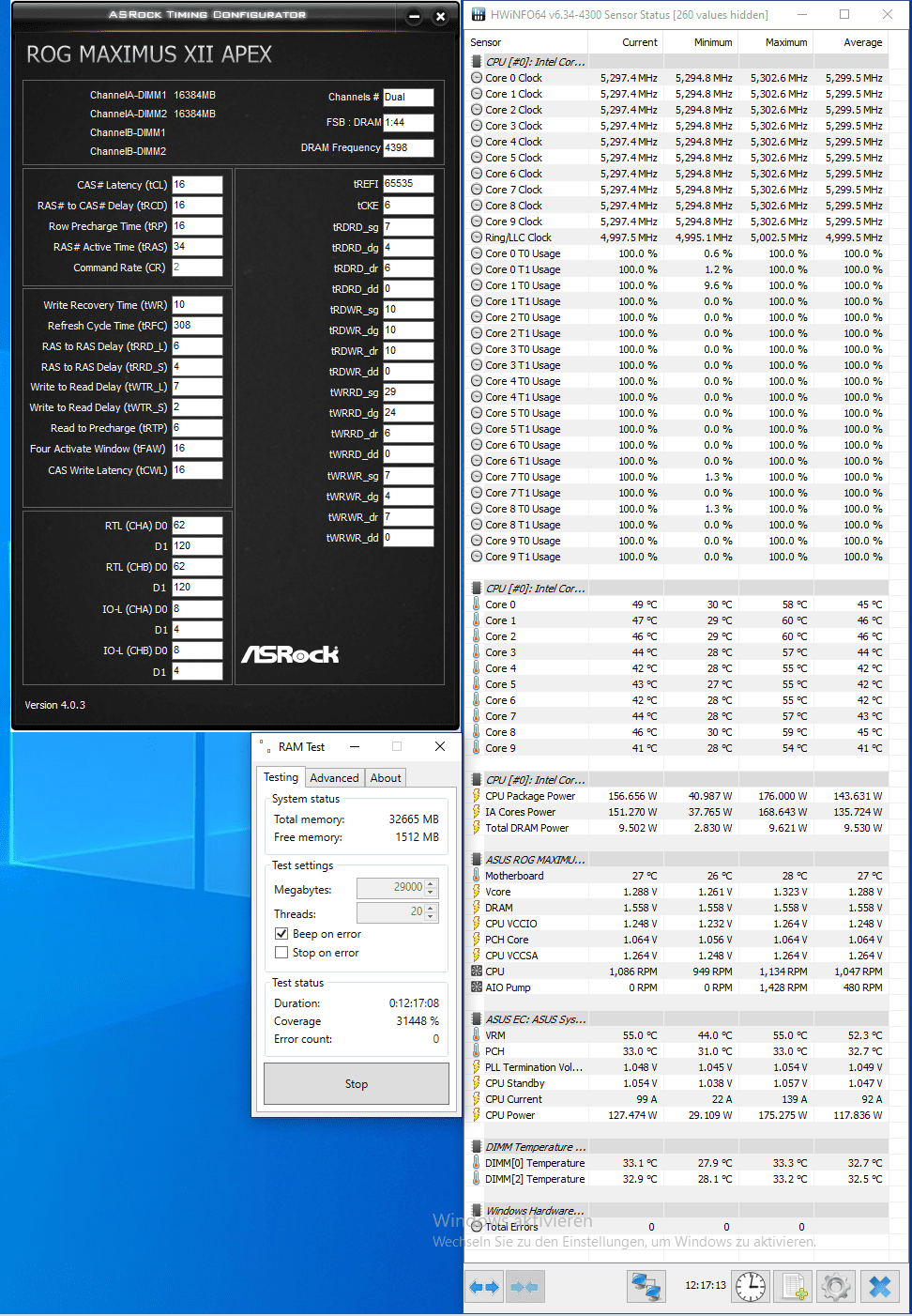Click the lightning icon beside CPU Package Power
The width and height of the screenshot is (912, 1316).
[477, 796]
